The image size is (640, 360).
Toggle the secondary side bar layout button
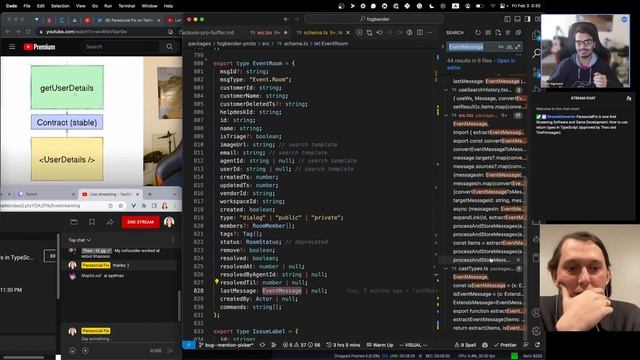528,19
